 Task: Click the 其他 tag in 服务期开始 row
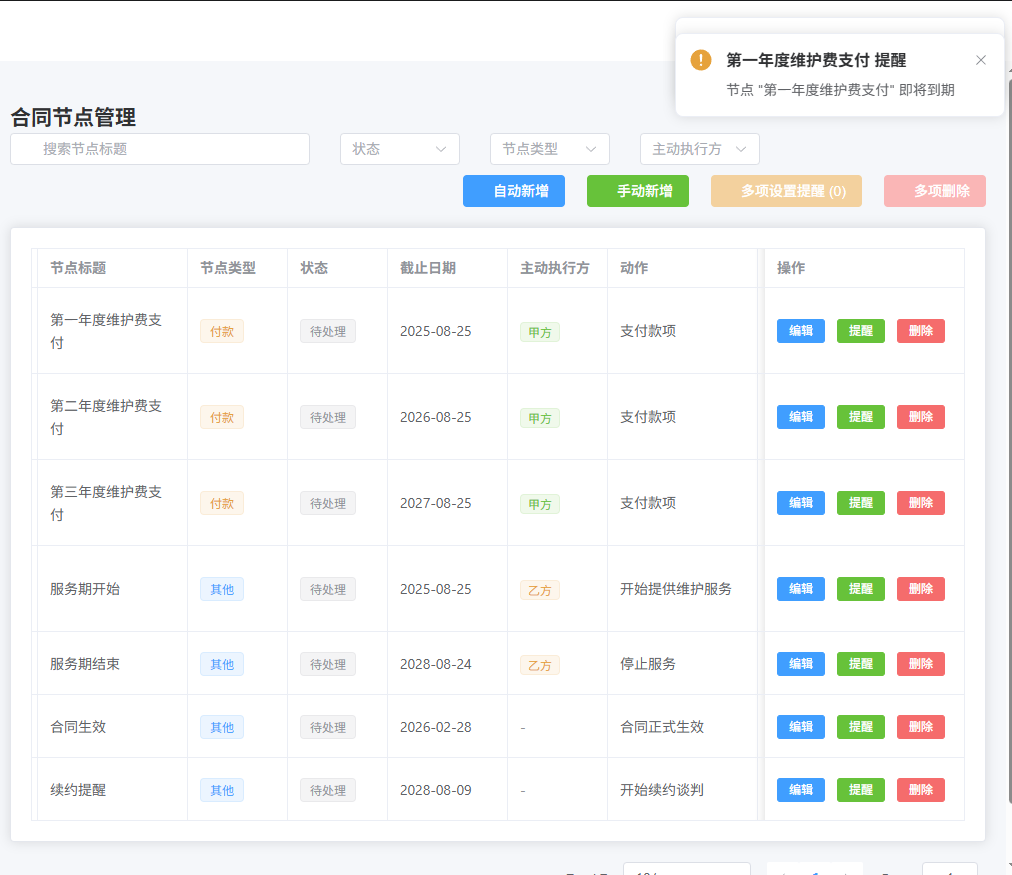tap(222, 589)
